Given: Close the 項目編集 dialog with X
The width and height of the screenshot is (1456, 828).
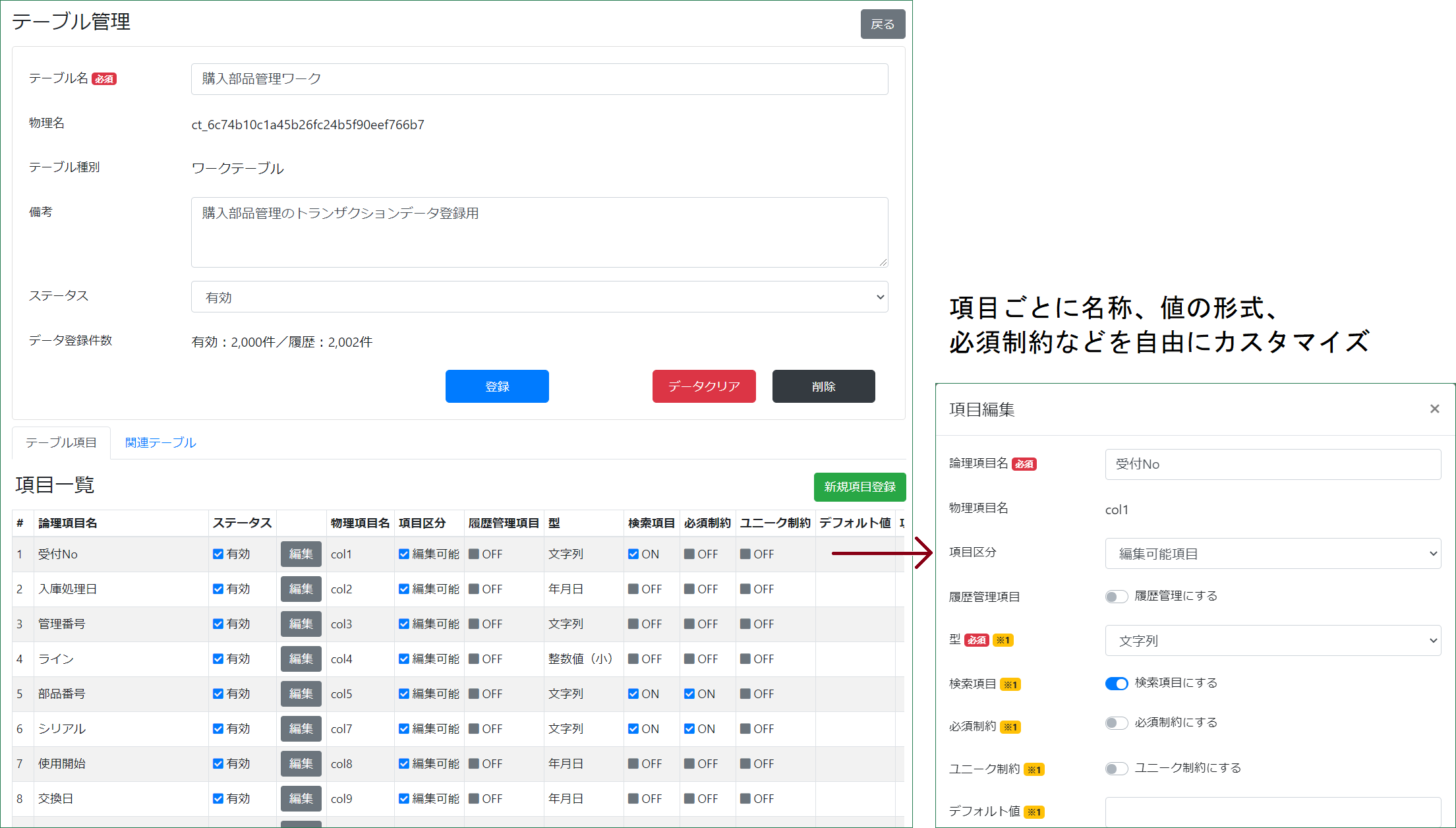Looking at the screenshot, I should pyautogui.click(x=1434, y=409).
